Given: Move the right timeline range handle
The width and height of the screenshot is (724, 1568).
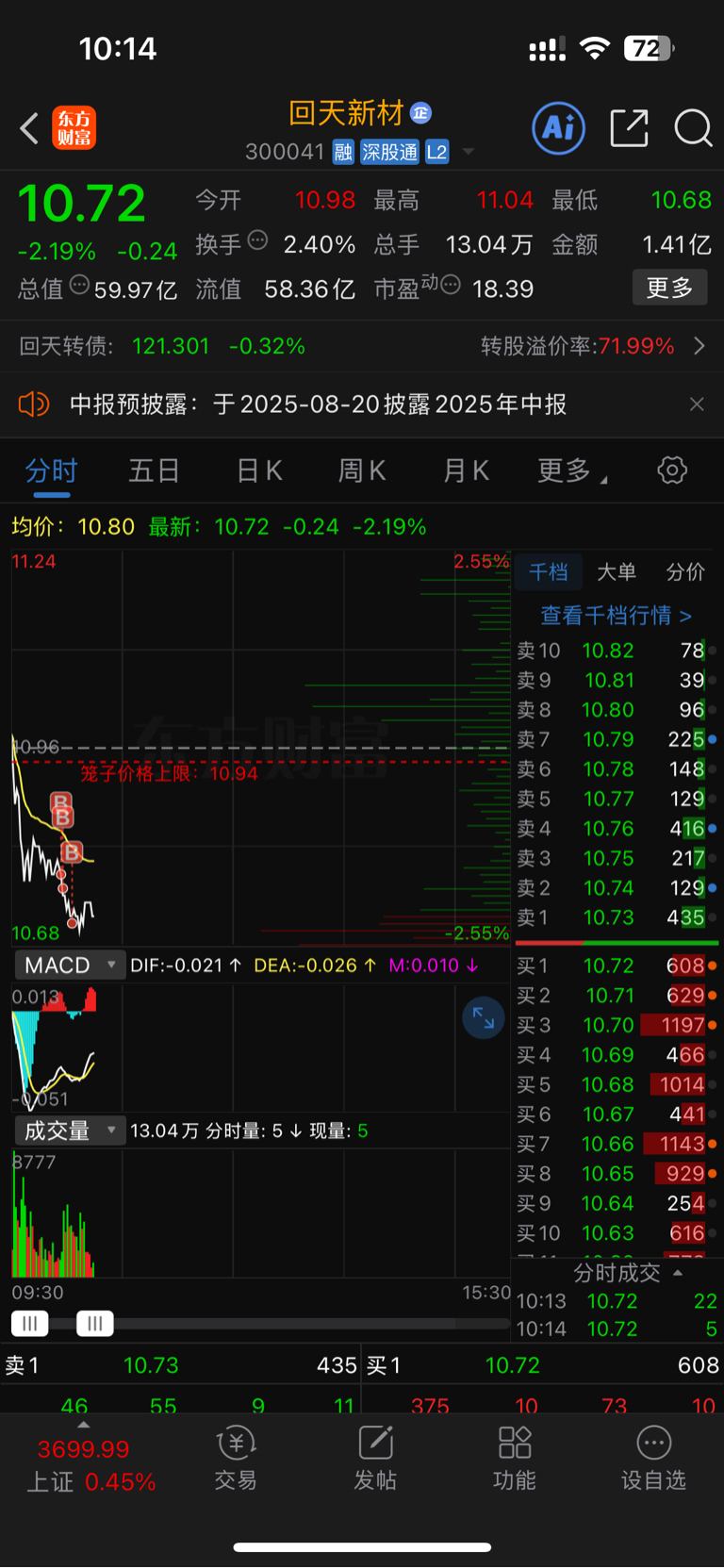Looking at the screenshot, I should (94, 1324).
